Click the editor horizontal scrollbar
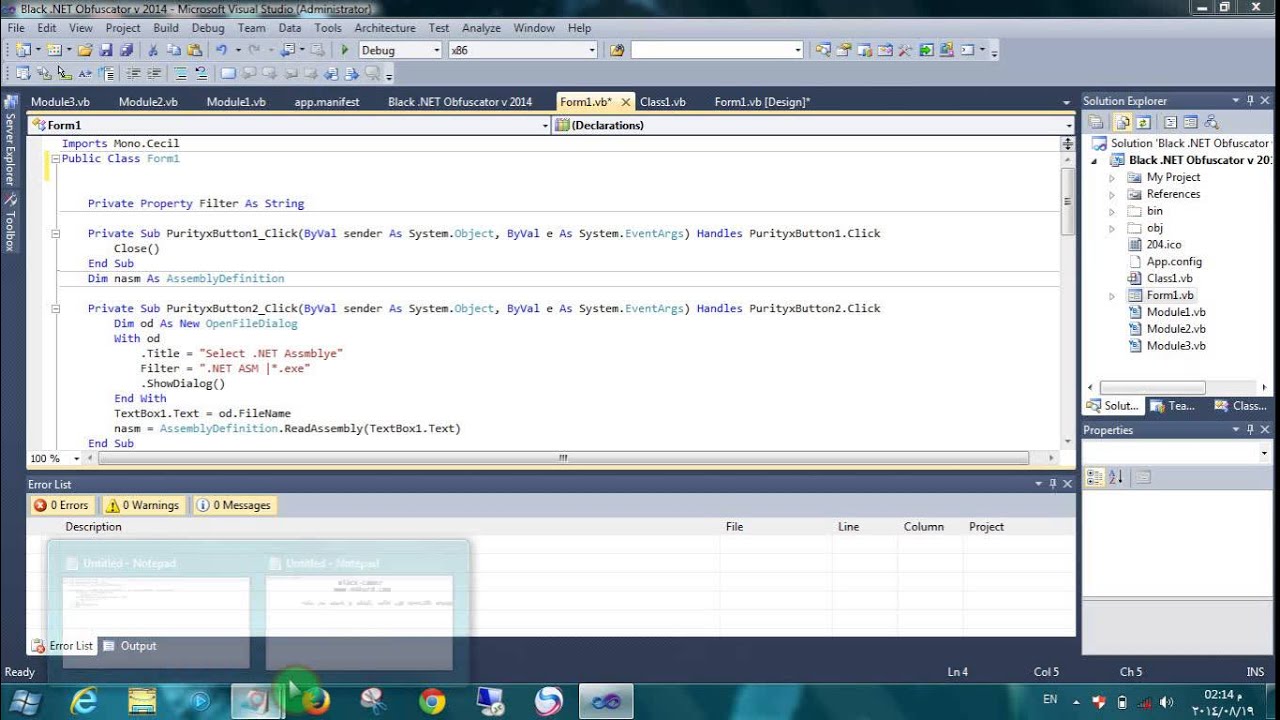The height and width of the screenshot is (720, 1280). [x=562, y=458]
